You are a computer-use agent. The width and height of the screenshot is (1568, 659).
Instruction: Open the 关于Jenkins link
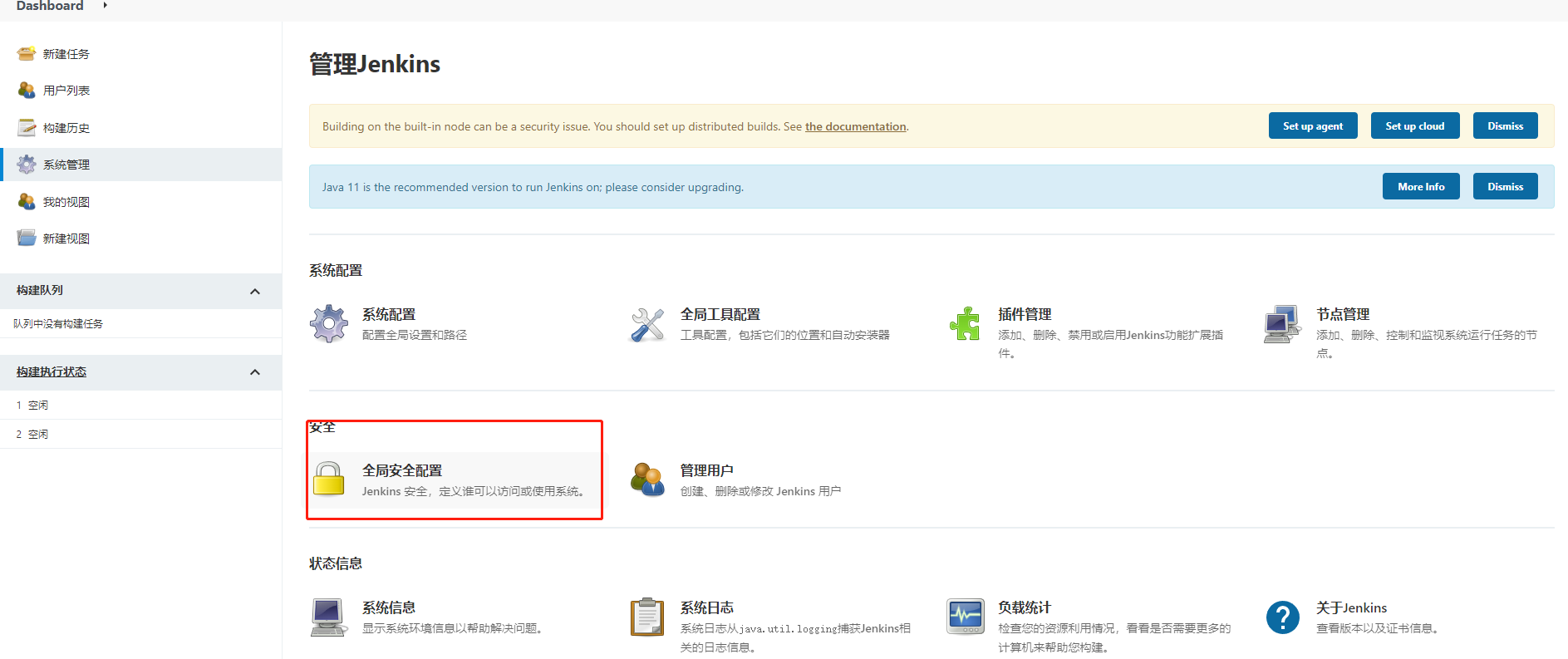(1352, 607)
